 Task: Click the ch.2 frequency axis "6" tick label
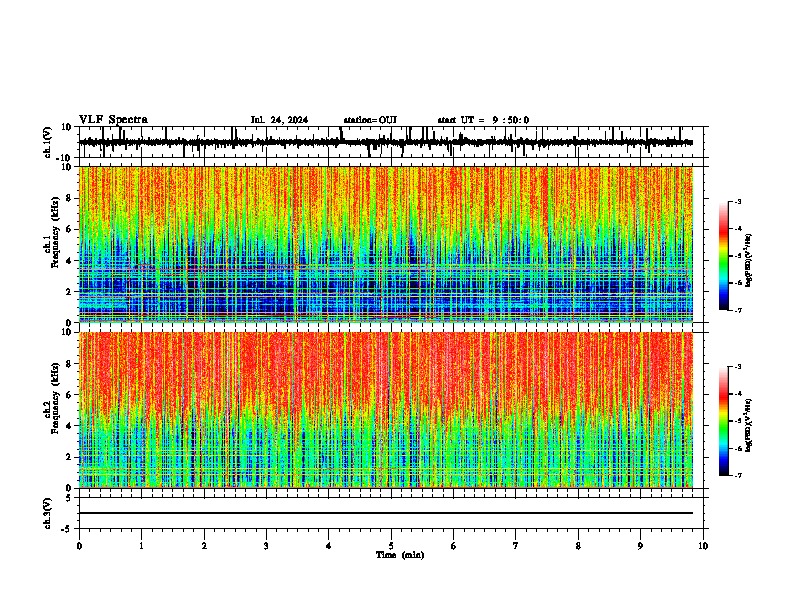click(x=71, y=394)
